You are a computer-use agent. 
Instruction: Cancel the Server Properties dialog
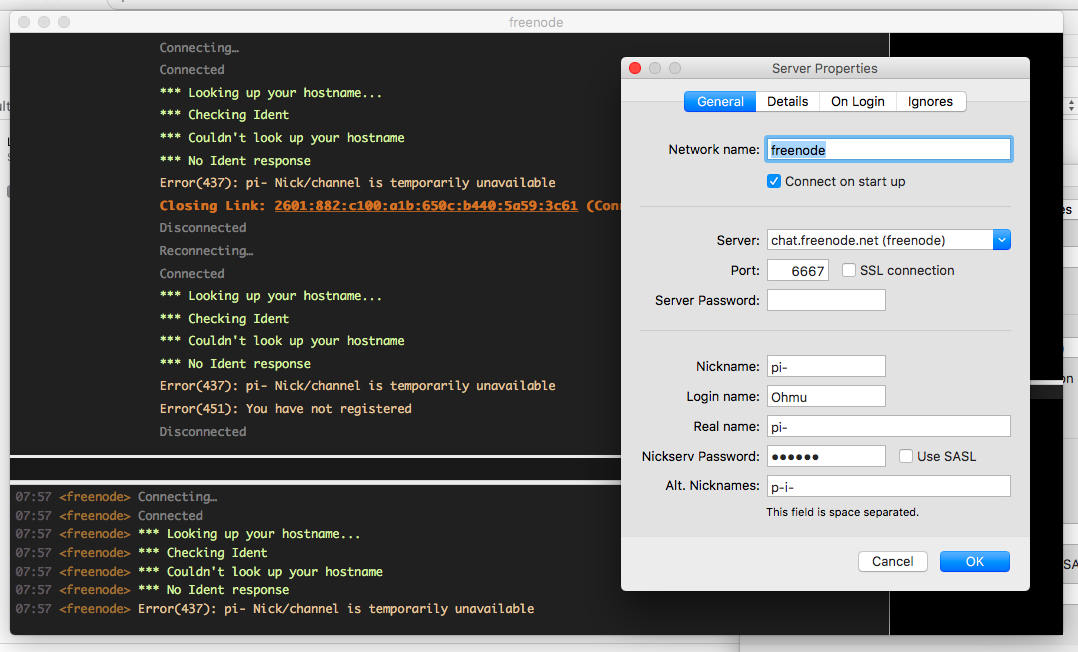click(892, 561)
